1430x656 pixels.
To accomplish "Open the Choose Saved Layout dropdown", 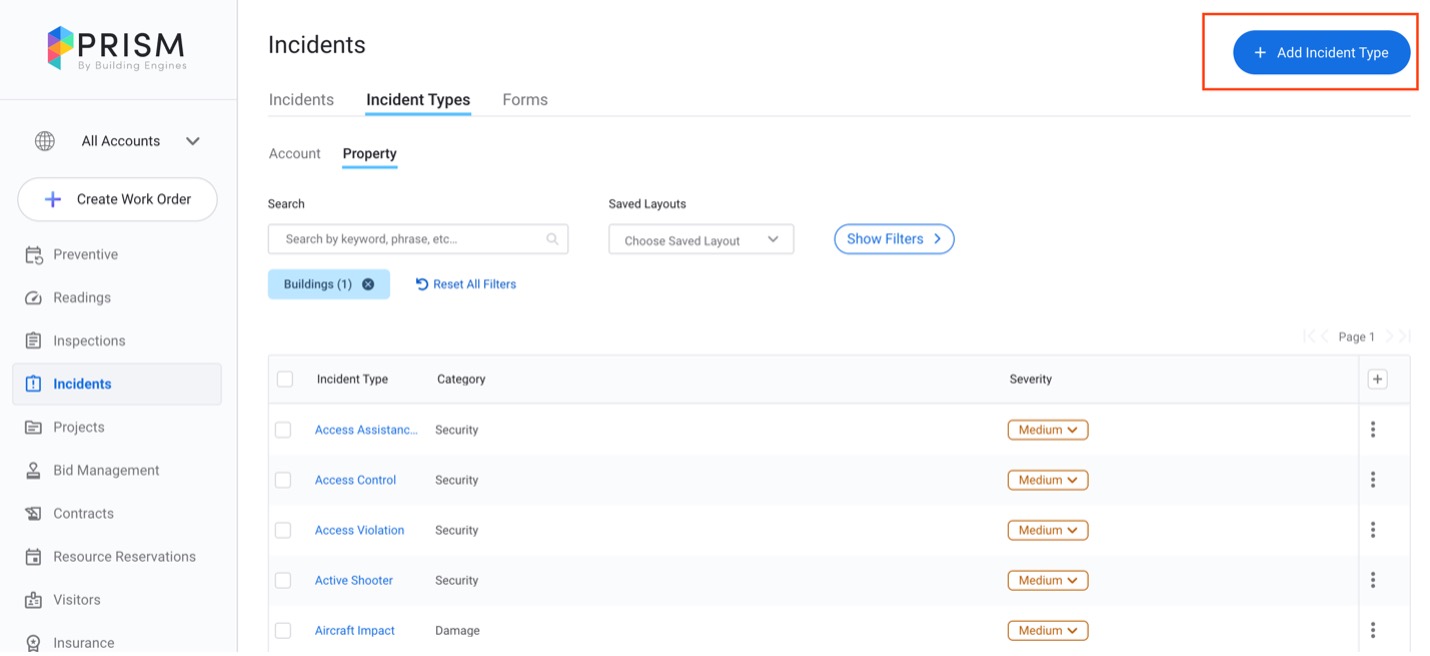I will tap(700, 240).
